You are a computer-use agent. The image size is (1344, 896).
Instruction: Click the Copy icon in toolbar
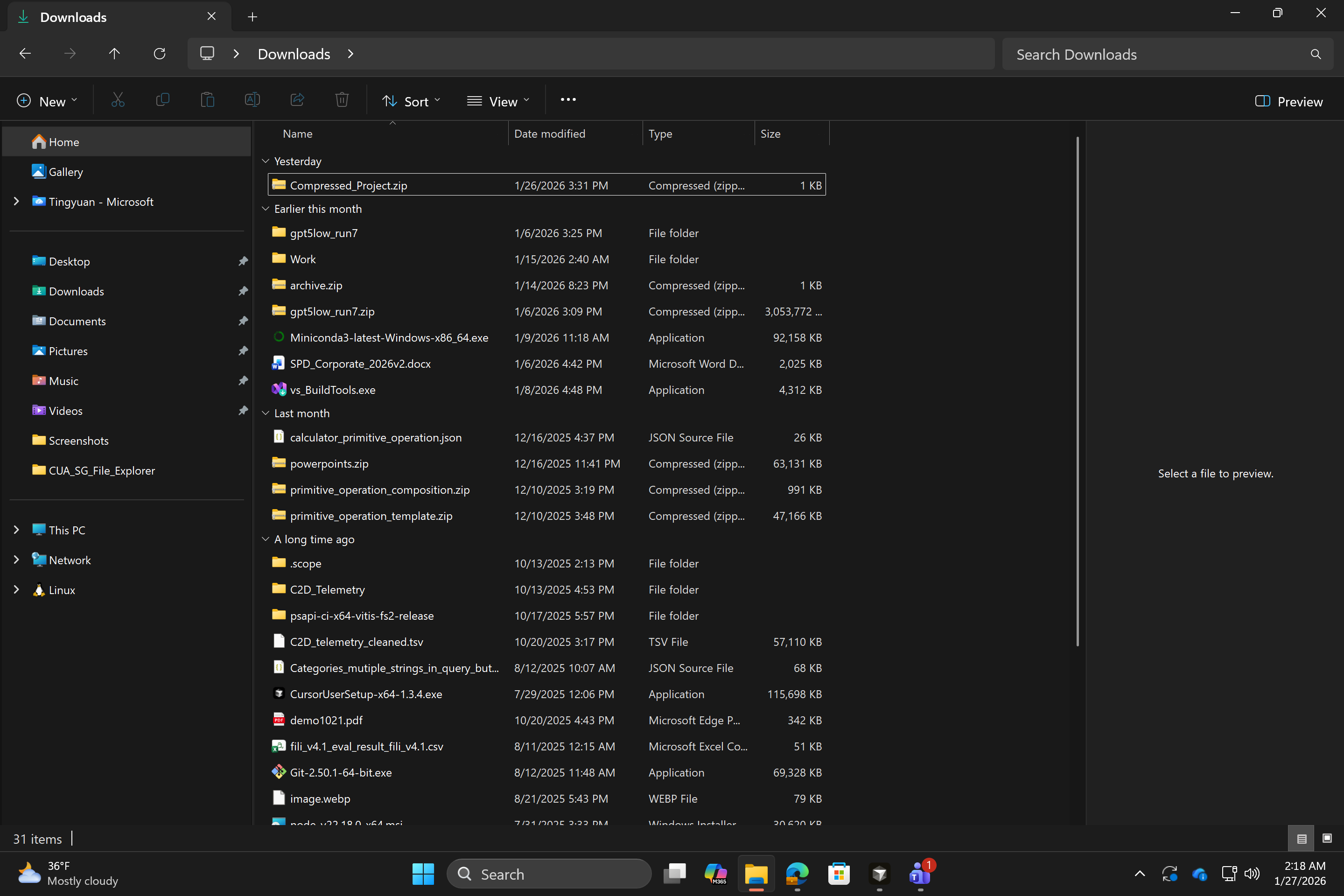[x=162, y=101]
